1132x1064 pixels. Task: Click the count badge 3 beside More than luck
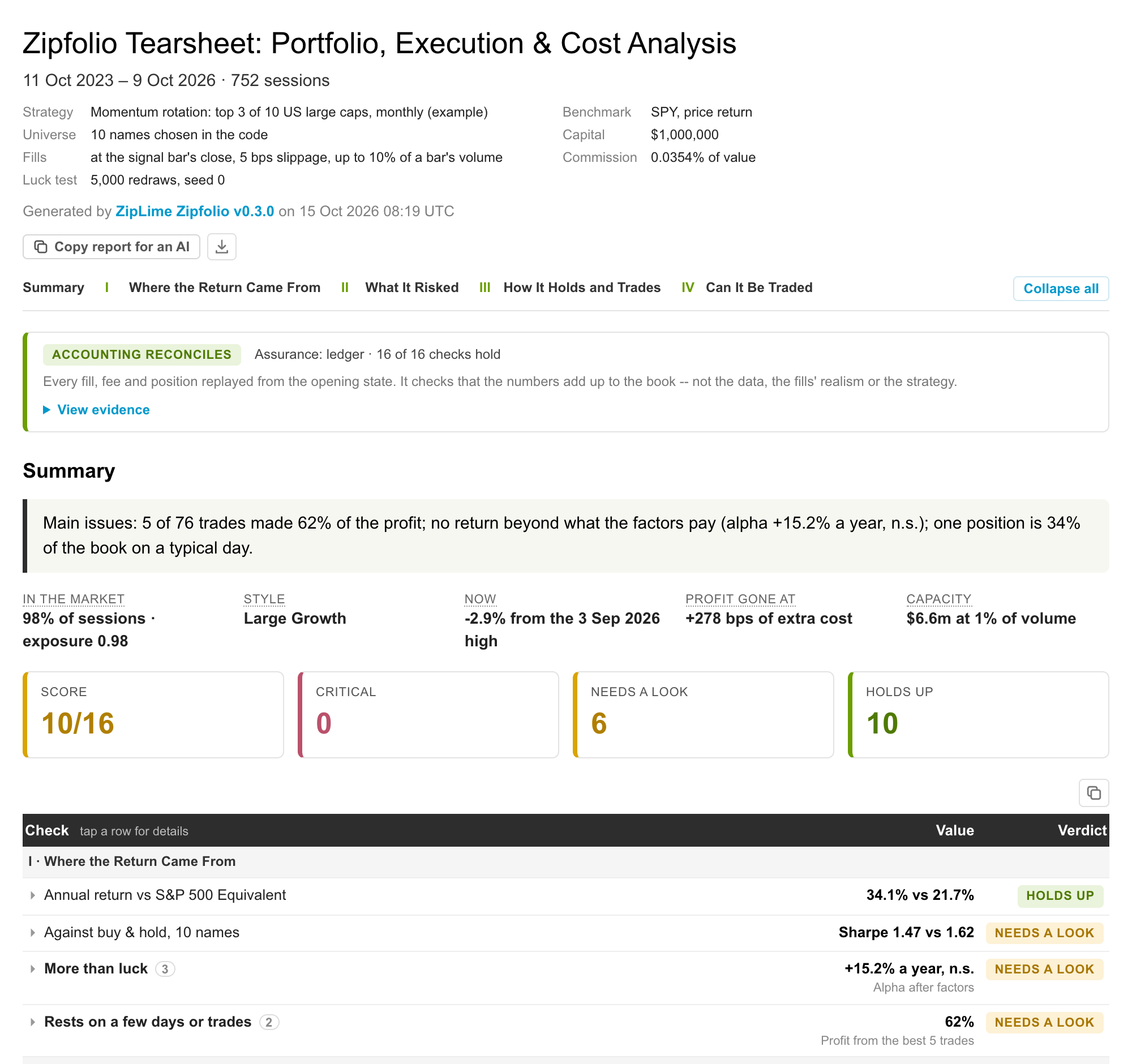165,969
